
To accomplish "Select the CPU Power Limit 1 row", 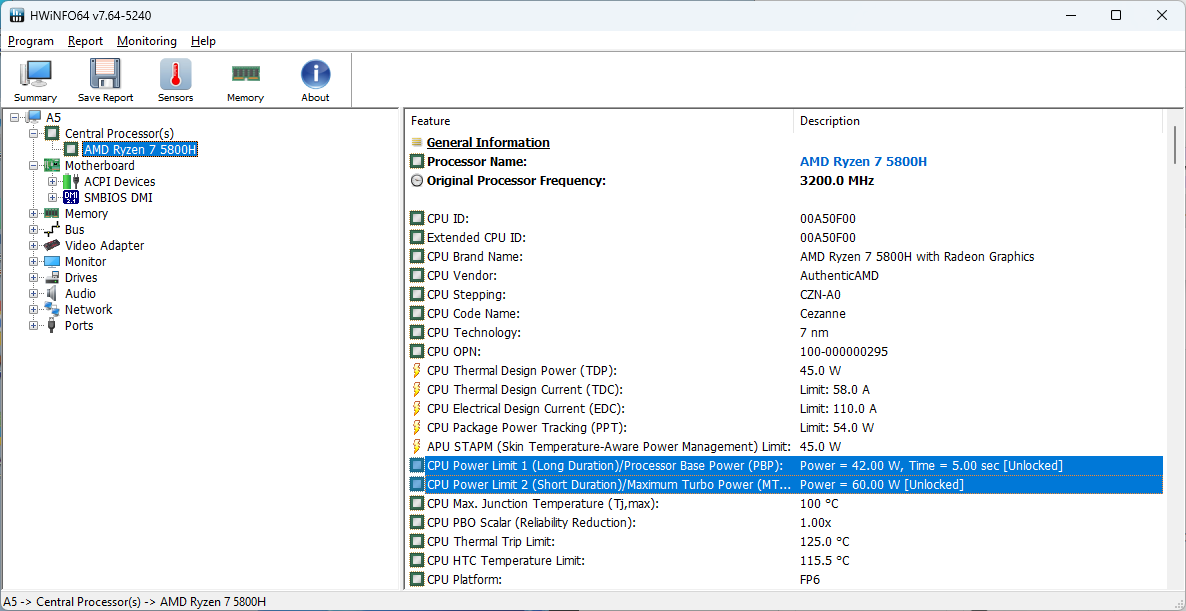I will tap(784, 465).
